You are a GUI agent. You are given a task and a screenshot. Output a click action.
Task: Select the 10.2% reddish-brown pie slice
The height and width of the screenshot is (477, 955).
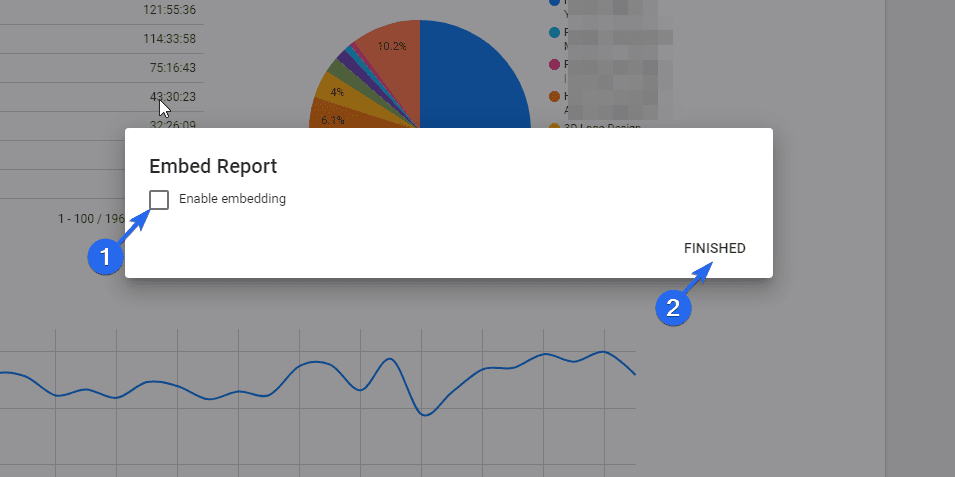[x=390, y=55]
